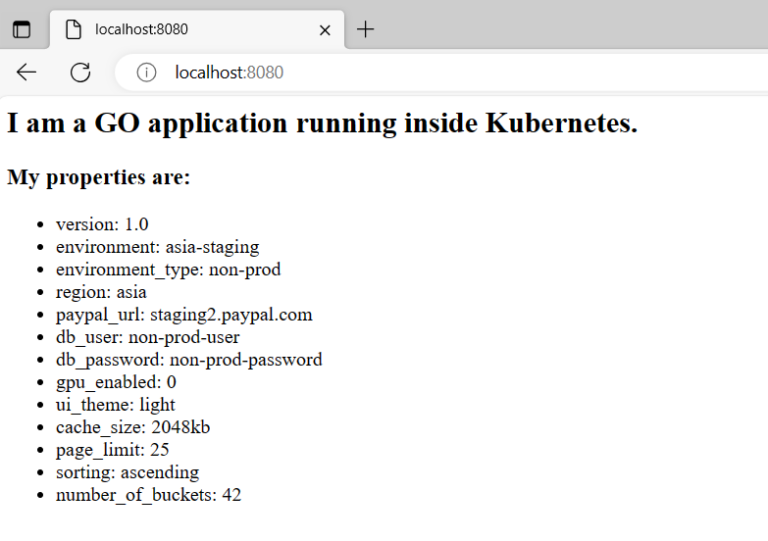Refresh the localhost page
Viewport: 768px width, 541px height.
coord(80,72)
